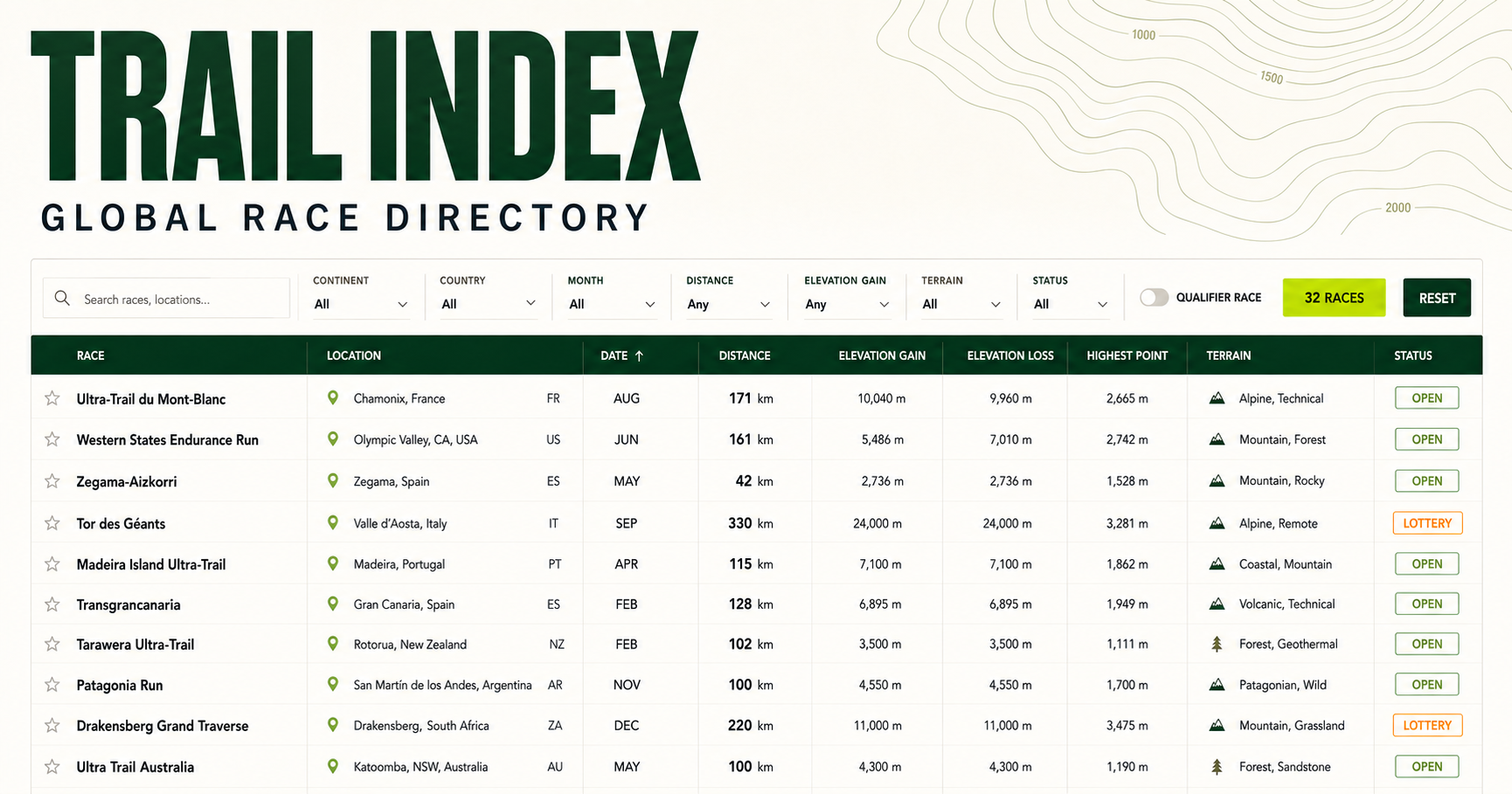
Task: Click the map pin for Katoomba, NSW
Action: (333, 766)
